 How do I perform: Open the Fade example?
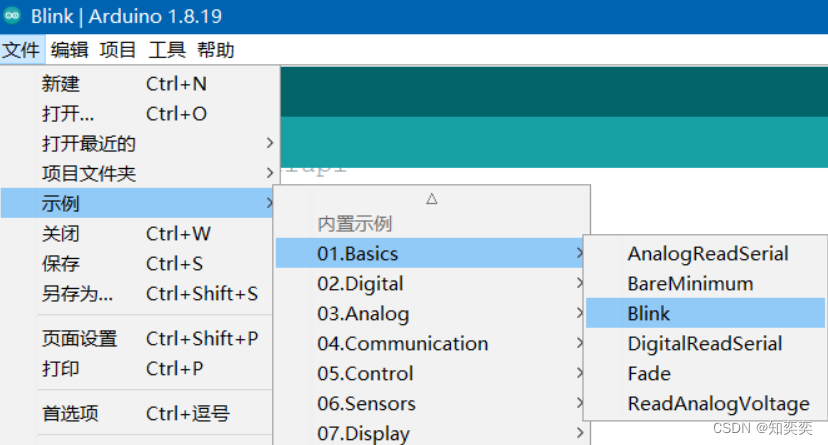[x=705, y=374]
